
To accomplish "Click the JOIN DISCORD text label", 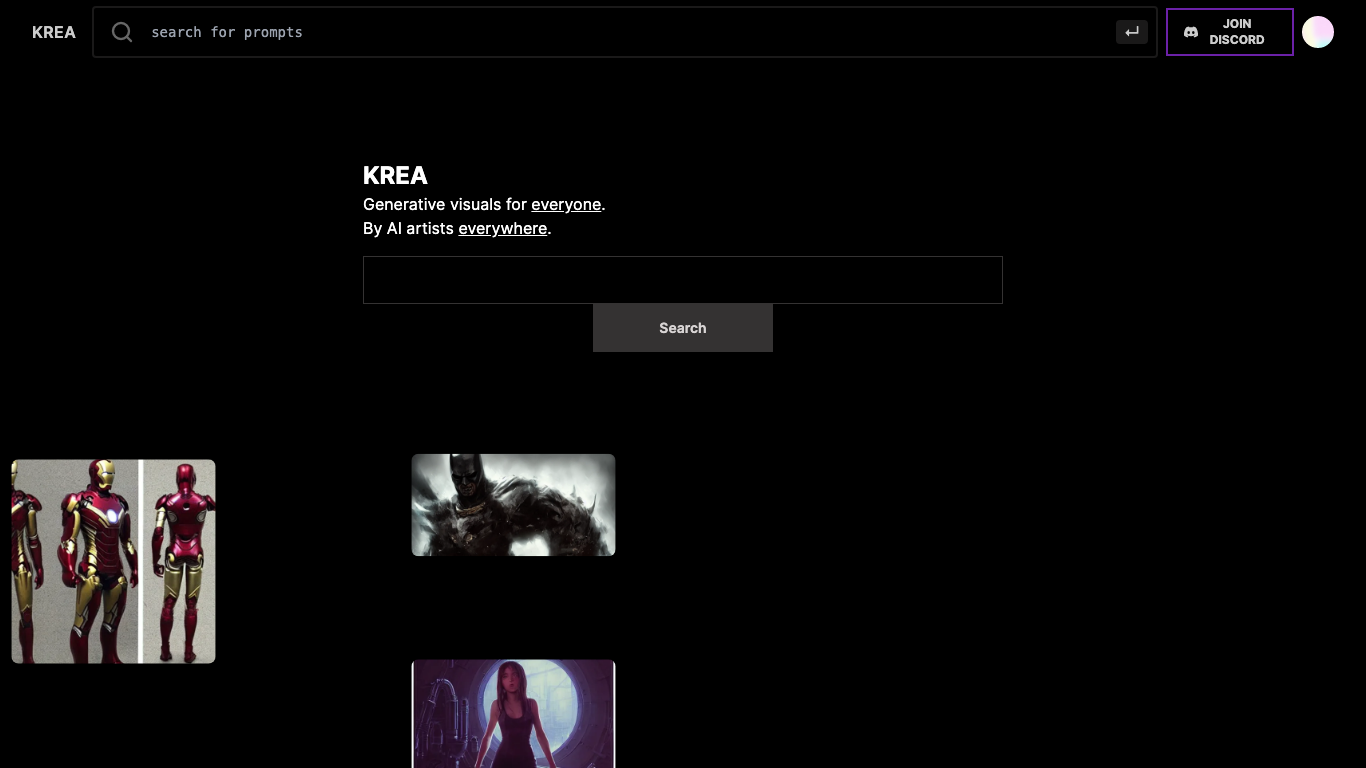I will coord(1238,31).
